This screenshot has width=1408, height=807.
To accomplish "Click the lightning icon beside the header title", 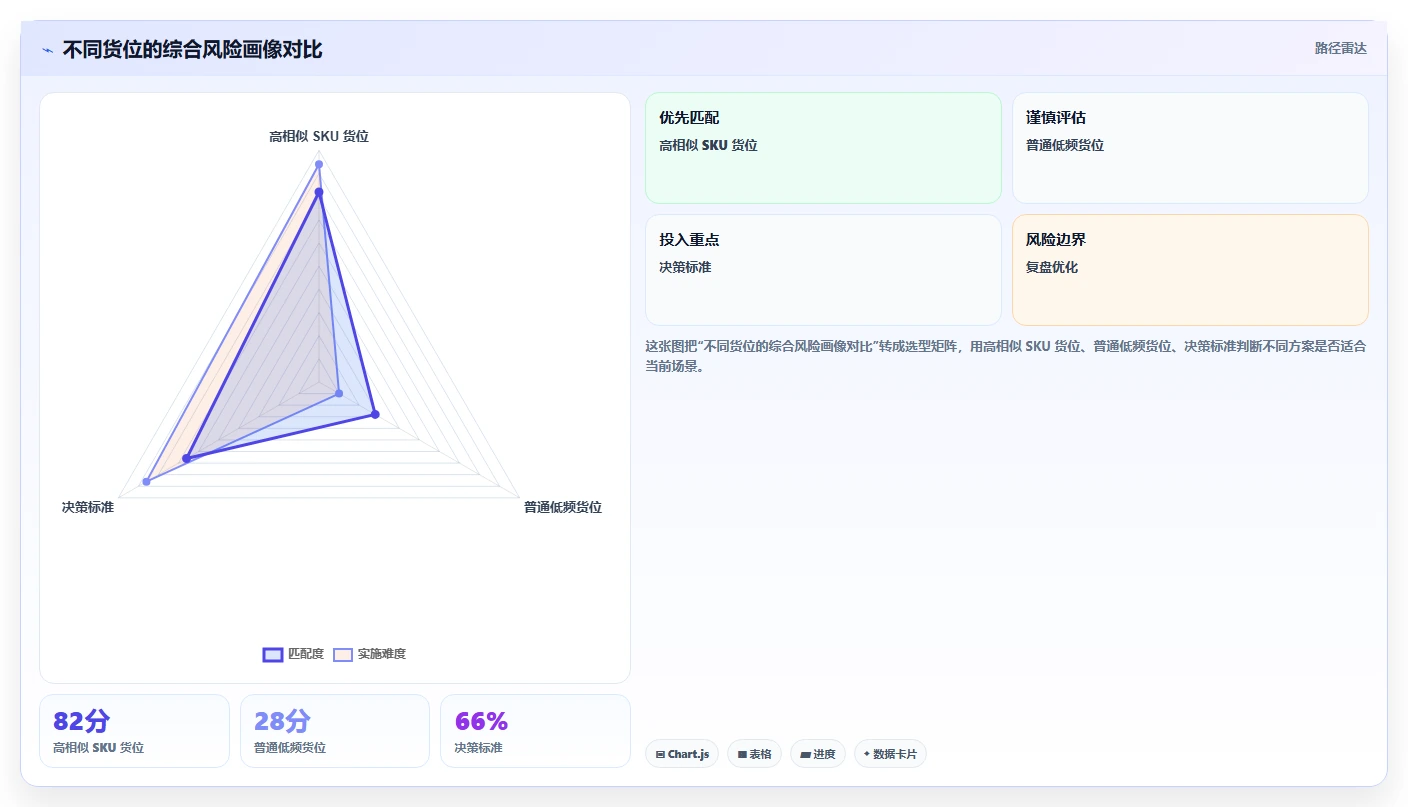I will click(47, 50).
